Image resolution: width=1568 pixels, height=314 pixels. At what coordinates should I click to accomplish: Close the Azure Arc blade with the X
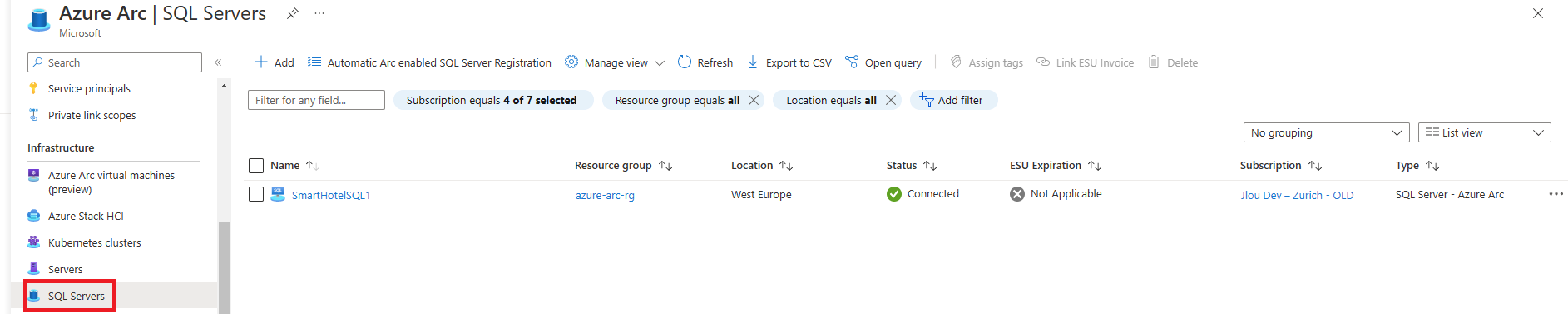click(1538, 13)
